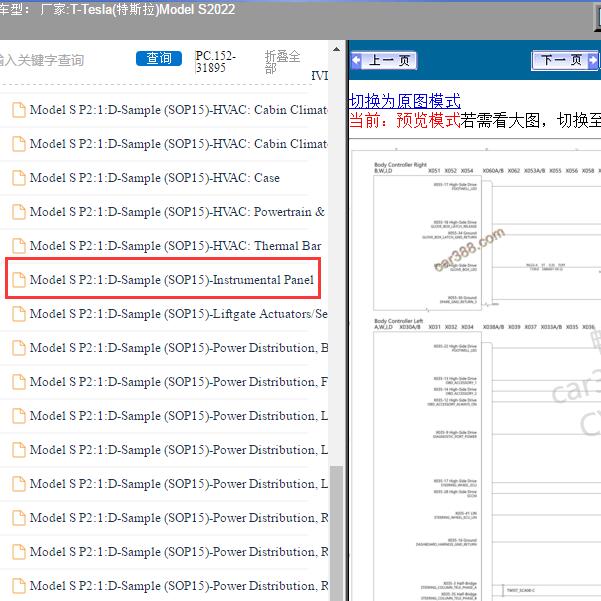Click file icon of HVAC: Thermal Bar row
601x601 pixels.
[x=19, y=246]
